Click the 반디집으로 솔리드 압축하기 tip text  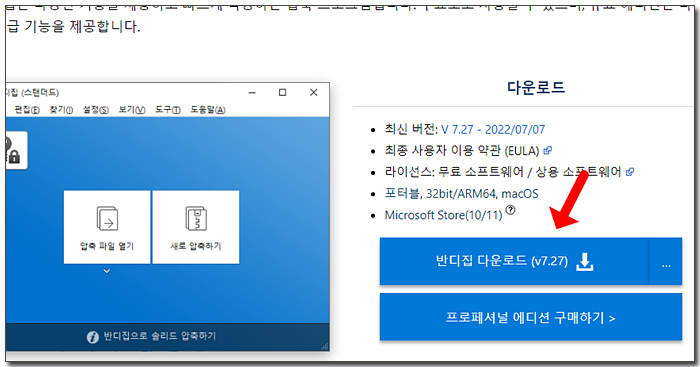tap(160, 336)
